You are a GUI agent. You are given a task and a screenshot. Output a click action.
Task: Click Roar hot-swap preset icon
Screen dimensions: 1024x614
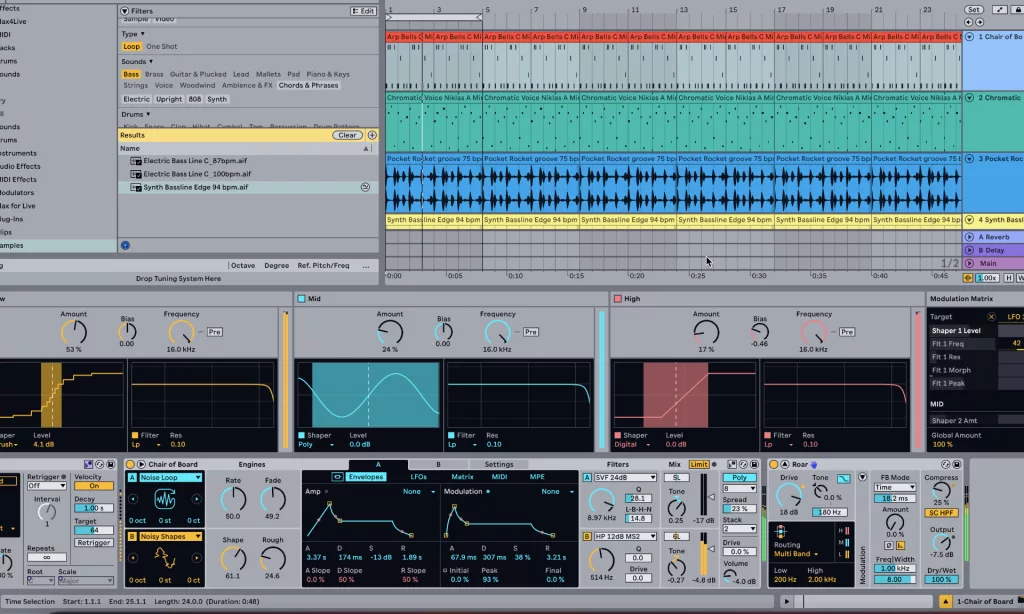pyautogui.click(x=945, y=464)
